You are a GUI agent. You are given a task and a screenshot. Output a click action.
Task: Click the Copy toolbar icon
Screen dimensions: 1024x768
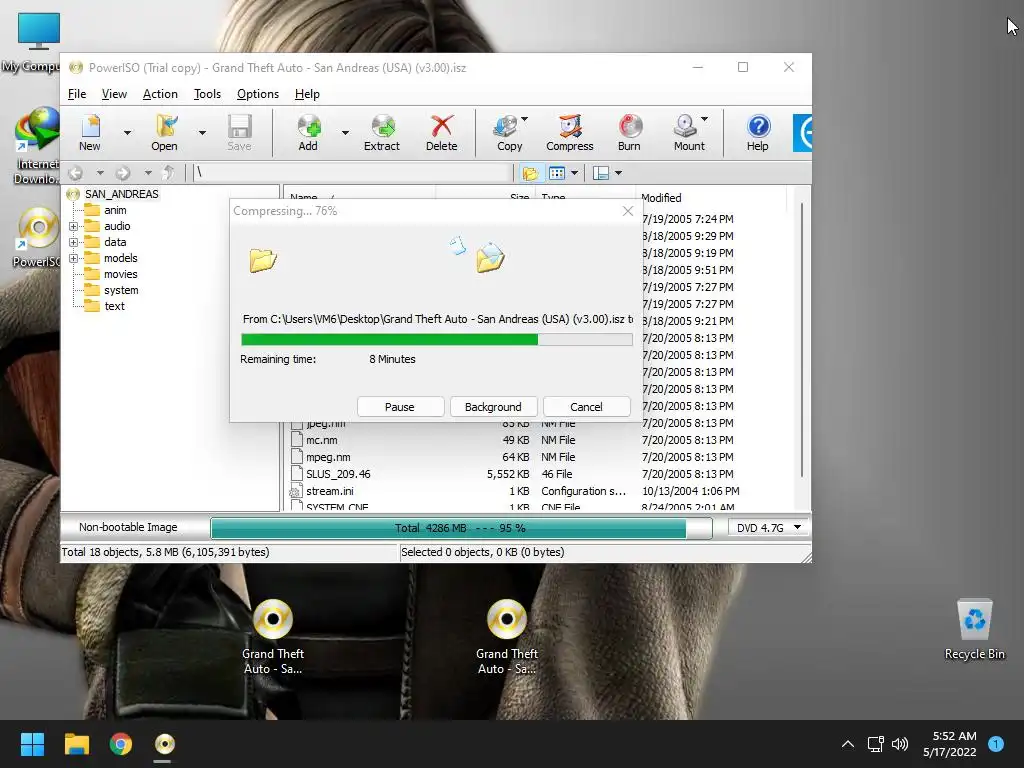[x=509, y=133]
